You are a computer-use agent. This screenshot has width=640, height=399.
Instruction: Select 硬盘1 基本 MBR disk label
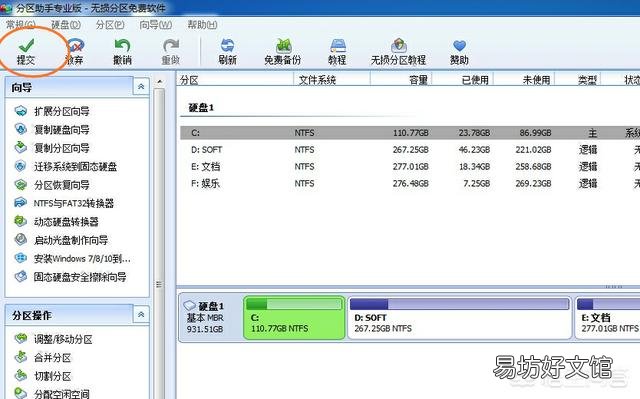pos(205,318)
